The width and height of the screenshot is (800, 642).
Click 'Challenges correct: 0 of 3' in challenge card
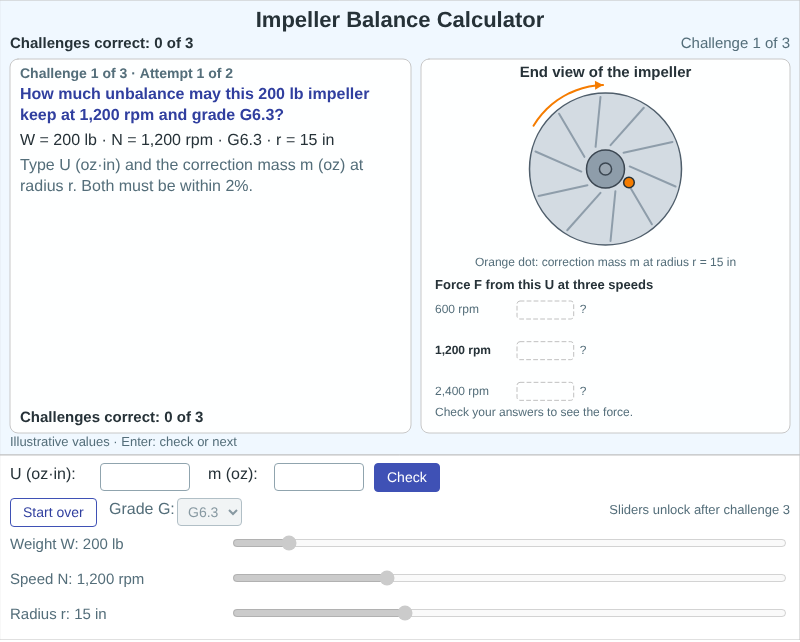112,417
